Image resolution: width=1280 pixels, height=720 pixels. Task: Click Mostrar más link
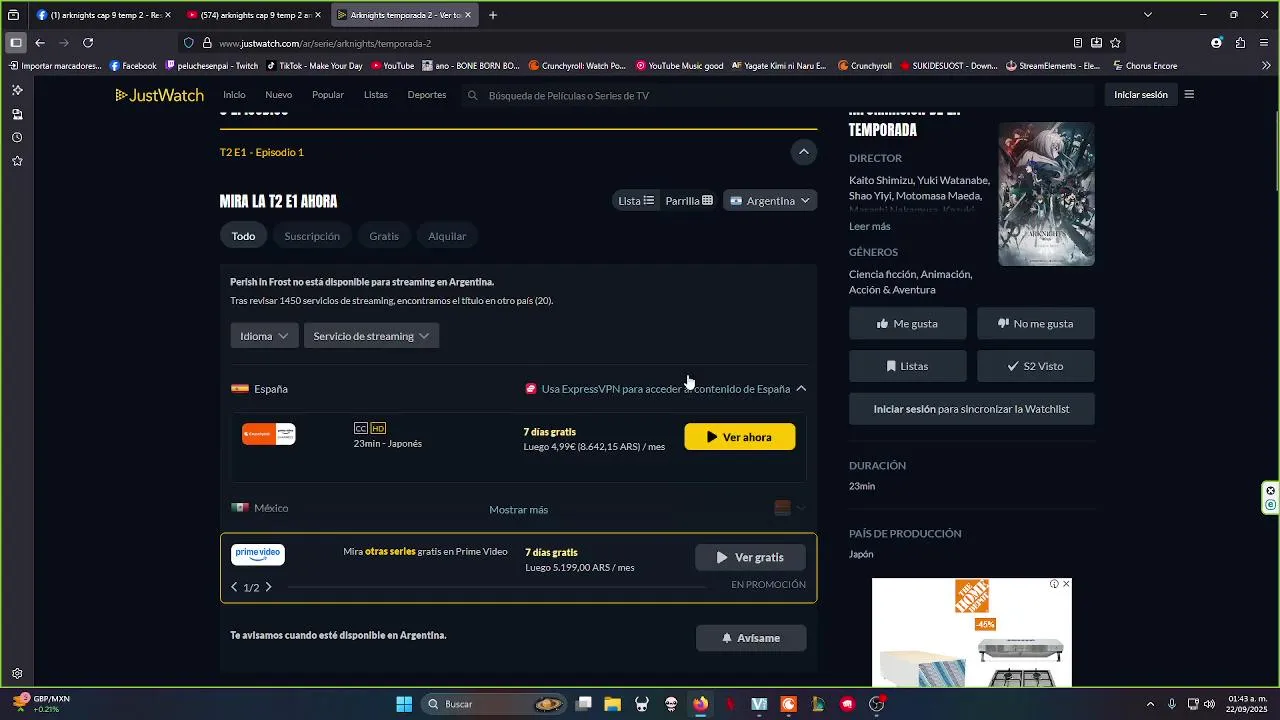[x=518, y=510]
